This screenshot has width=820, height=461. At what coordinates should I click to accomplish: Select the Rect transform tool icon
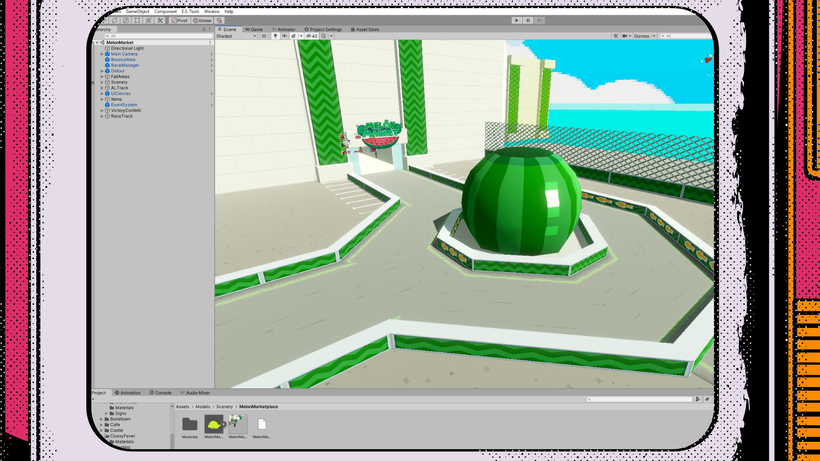tap(138, 20)
